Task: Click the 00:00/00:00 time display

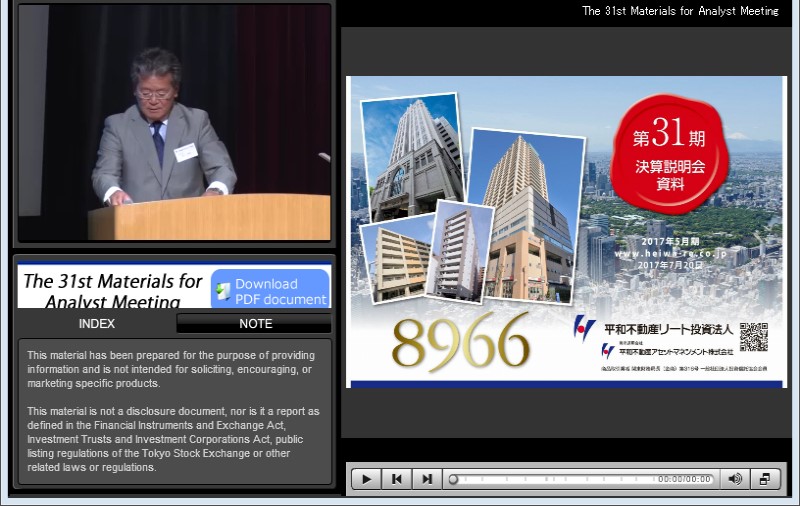Action: [x=684, y=479]
